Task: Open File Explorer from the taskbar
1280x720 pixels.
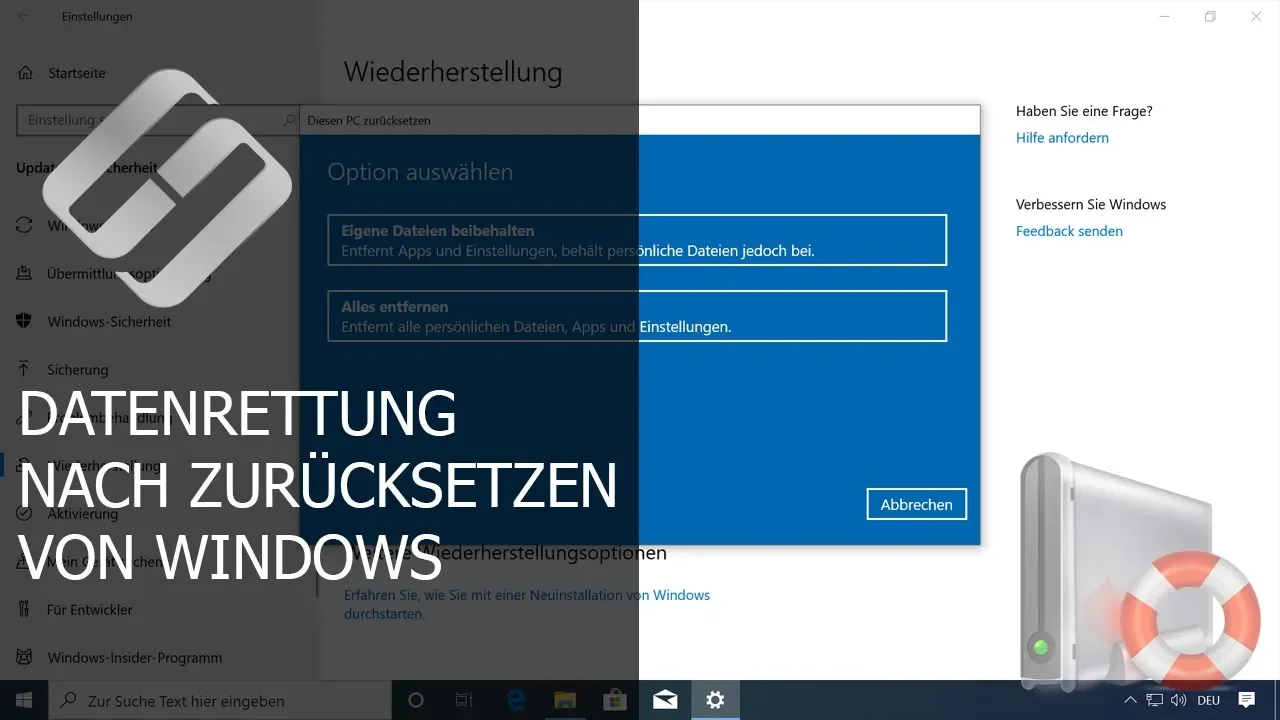Action: click(566, 700)
